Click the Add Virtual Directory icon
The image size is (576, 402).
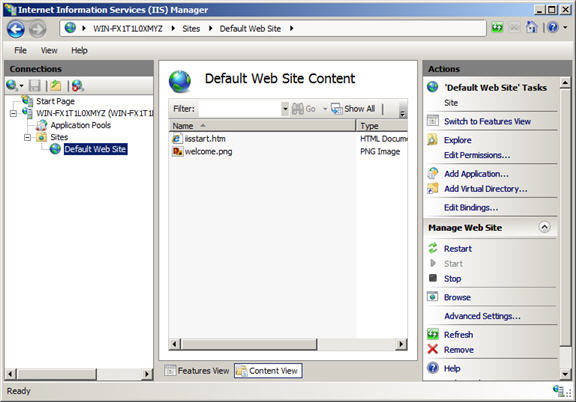point(433,189)
